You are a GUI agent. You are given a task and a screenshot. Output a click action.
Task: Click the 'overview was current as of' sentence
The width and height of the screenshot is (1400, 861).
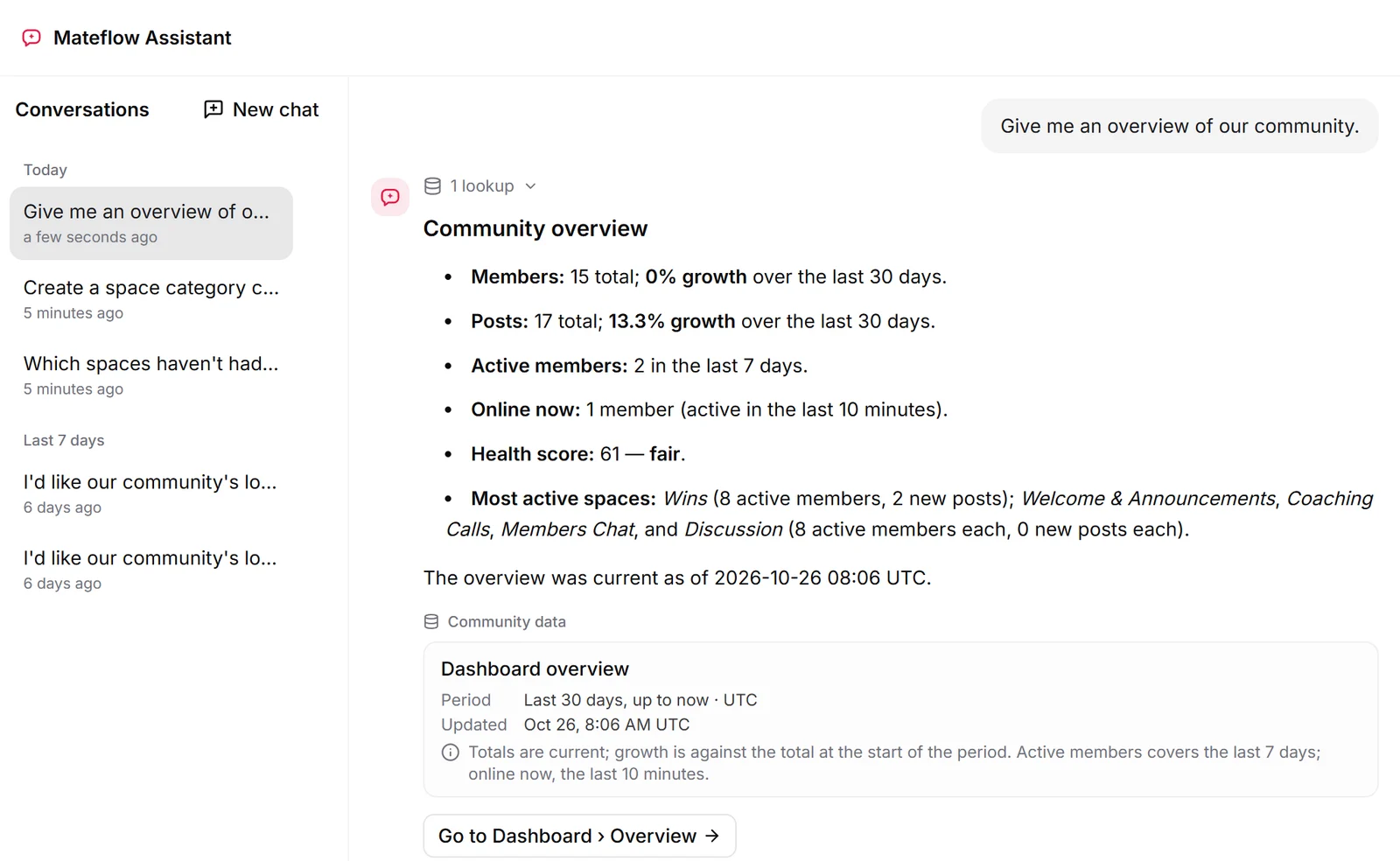tap(677, 578)
